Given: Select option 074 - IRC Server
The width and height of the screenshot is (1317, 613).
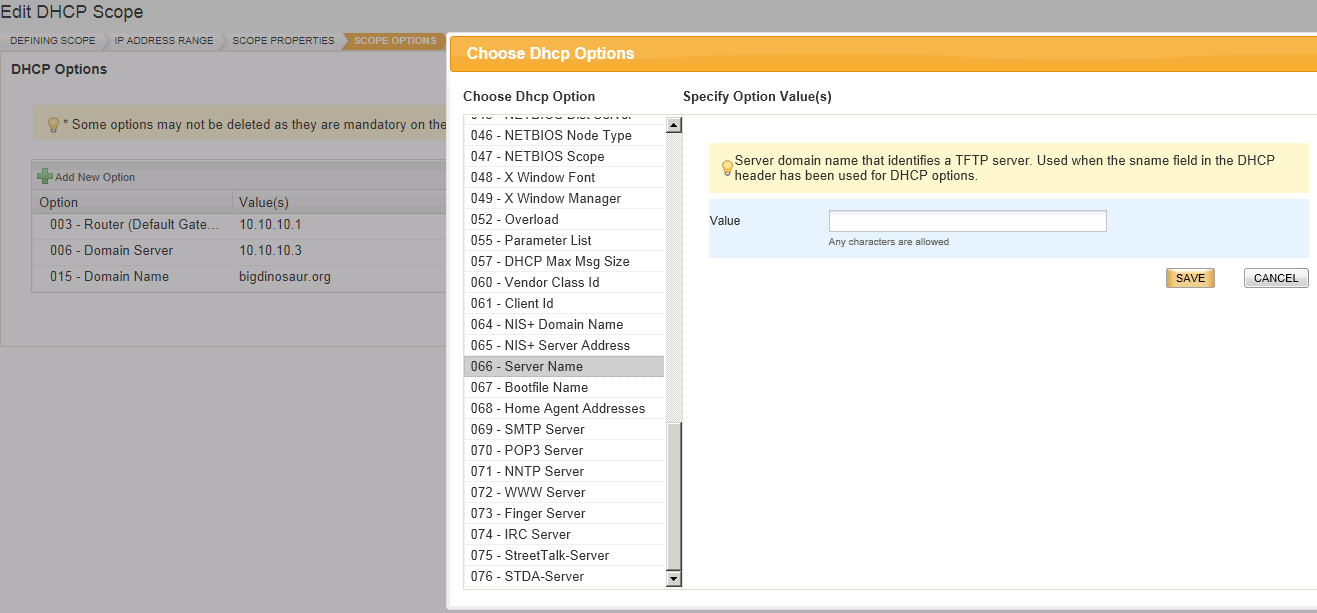Looking at the screenshot, I should pyautogui.click(x=564, y=534).
